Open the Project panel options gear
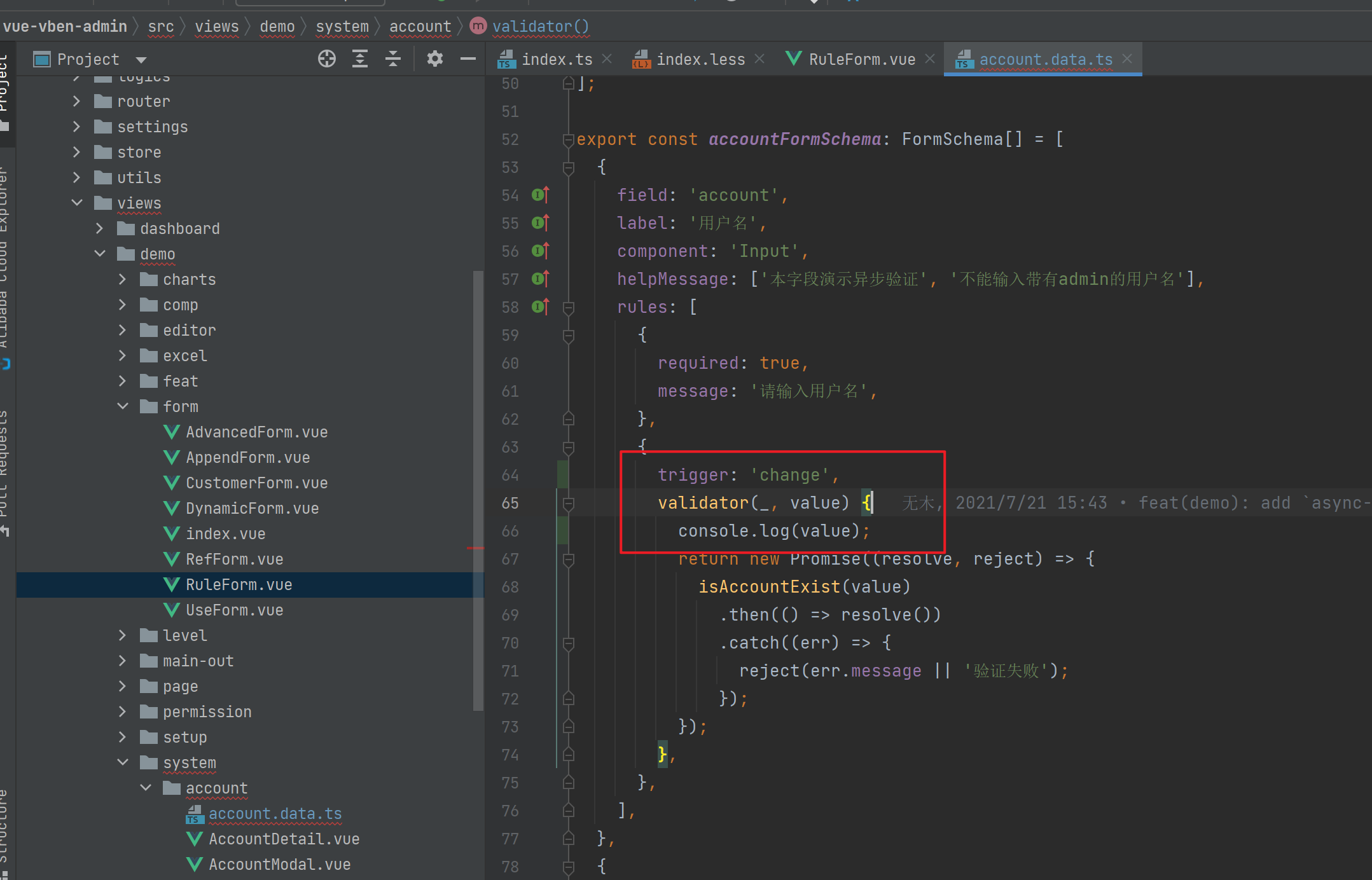 [435, 58]
